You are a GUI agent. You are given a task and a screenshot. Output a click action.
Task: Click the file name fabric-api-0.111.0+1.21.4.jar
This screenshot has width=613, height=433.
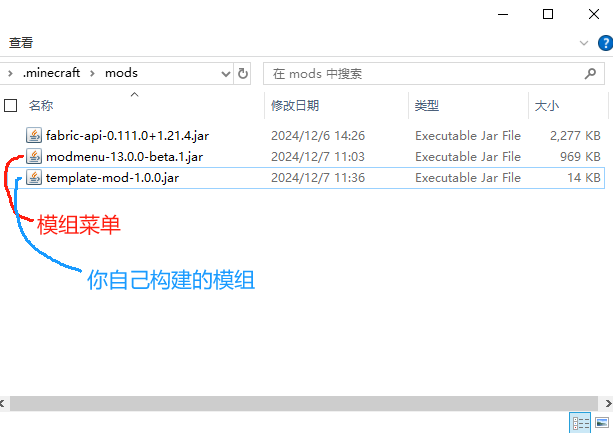click(127, 136)
